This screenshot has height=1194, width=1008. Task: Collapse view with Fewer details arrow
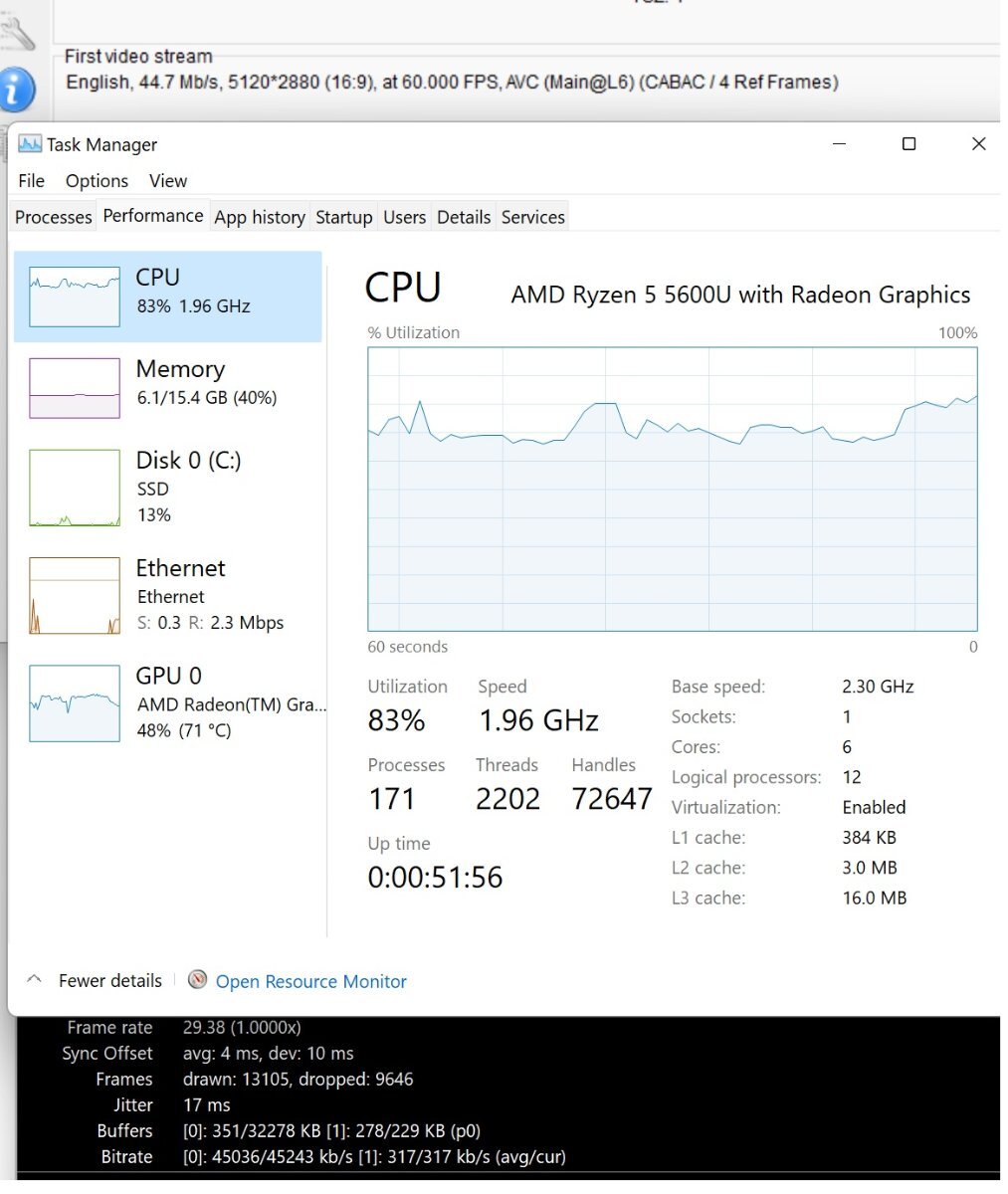34,980
